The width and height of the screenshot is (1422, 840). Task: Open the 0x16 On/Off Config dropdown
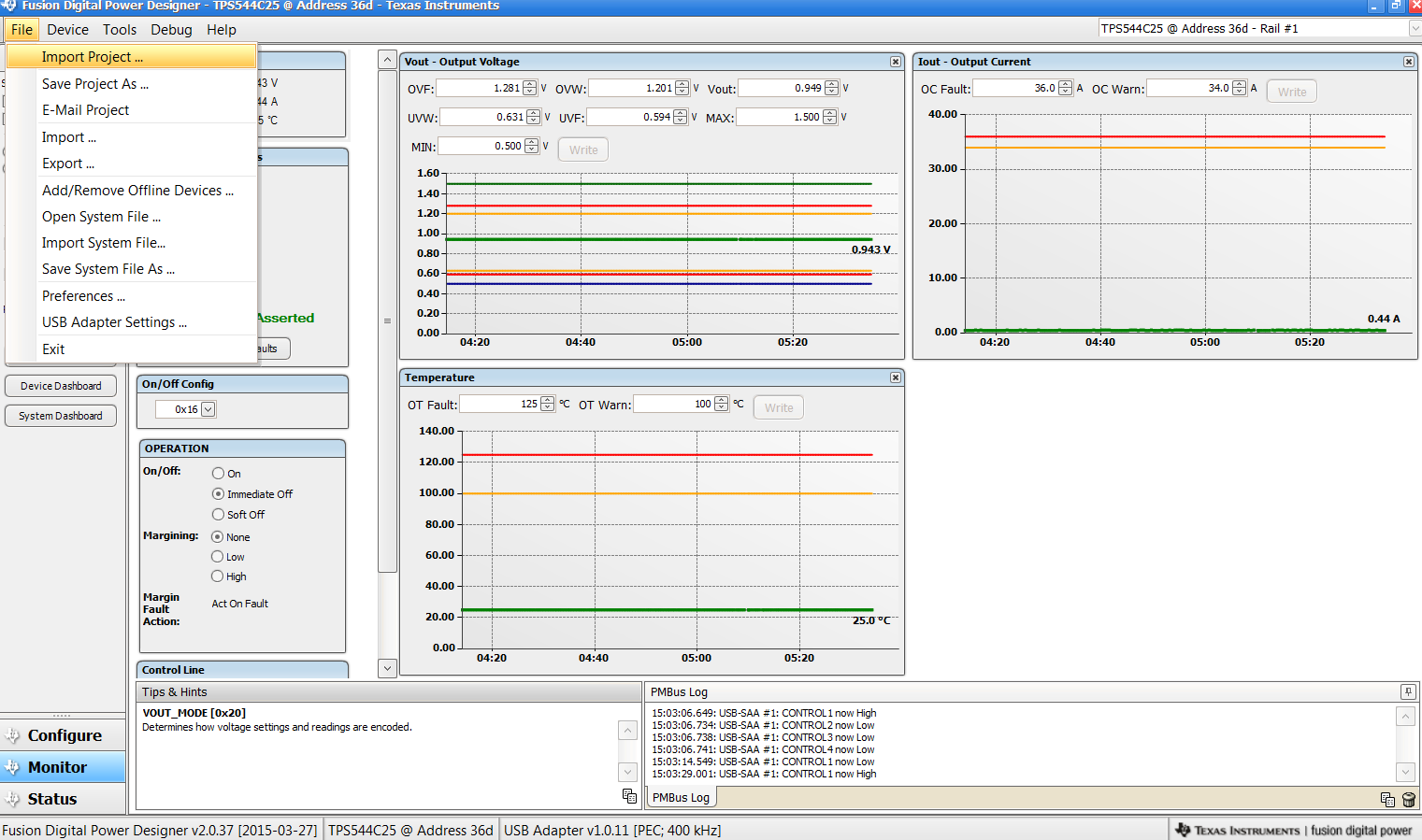click(x=207, y=408)
